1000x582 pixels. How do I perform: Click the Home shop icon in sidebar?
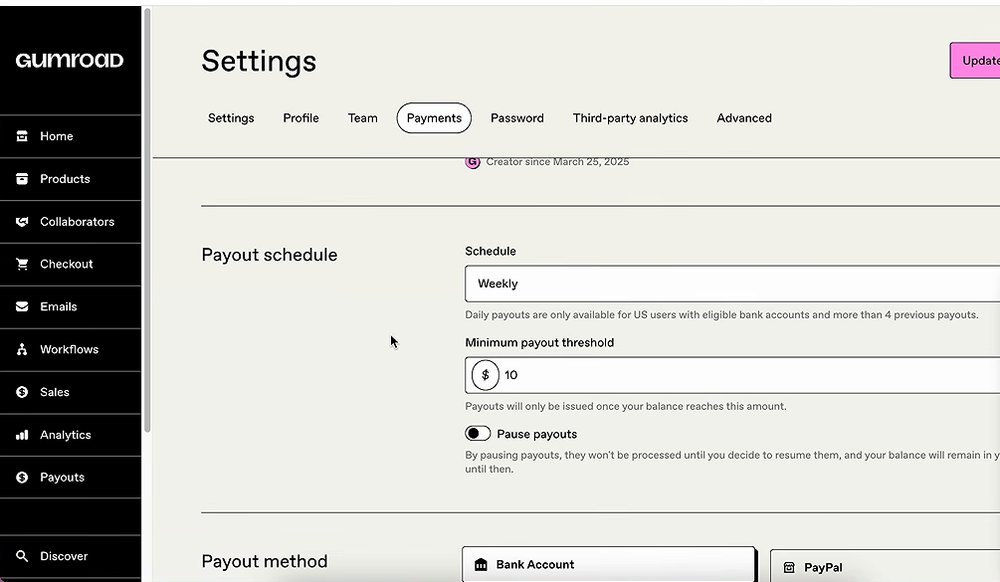click(22, 136)
